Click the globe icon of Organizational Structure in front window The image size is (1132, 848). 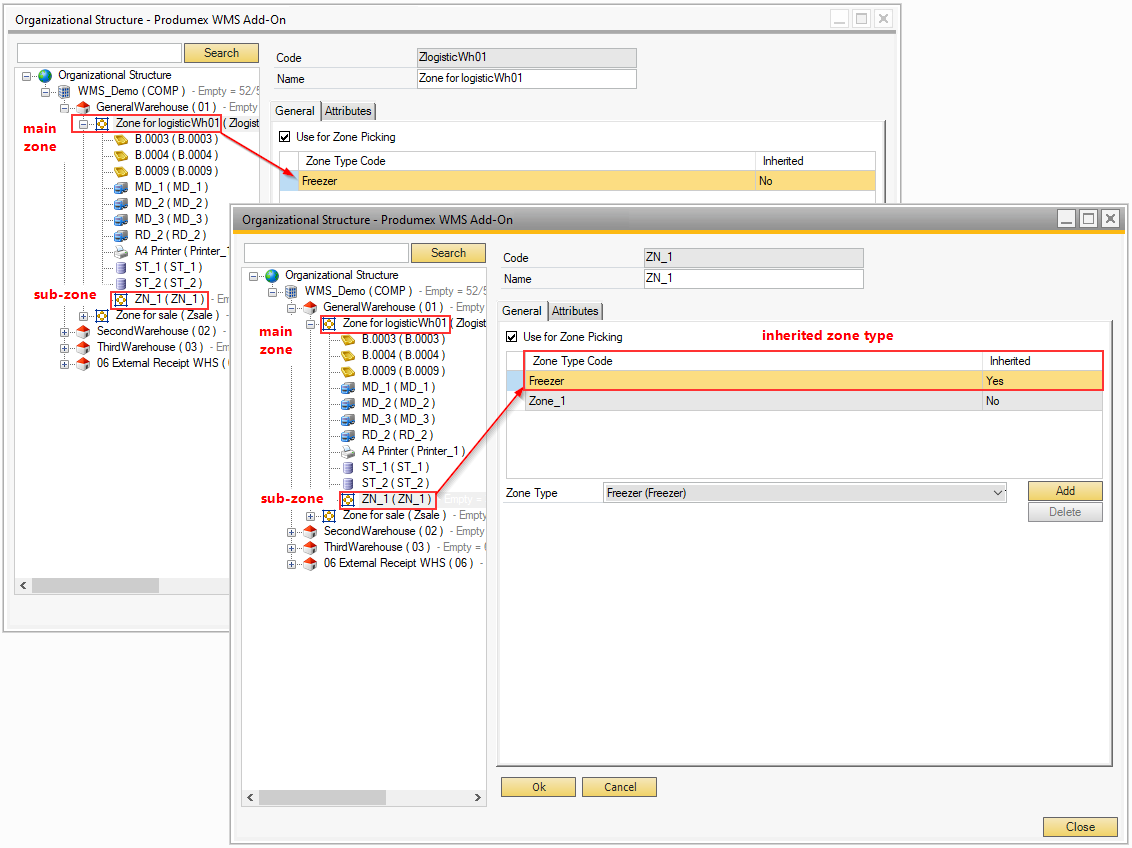tap(272, 275)
